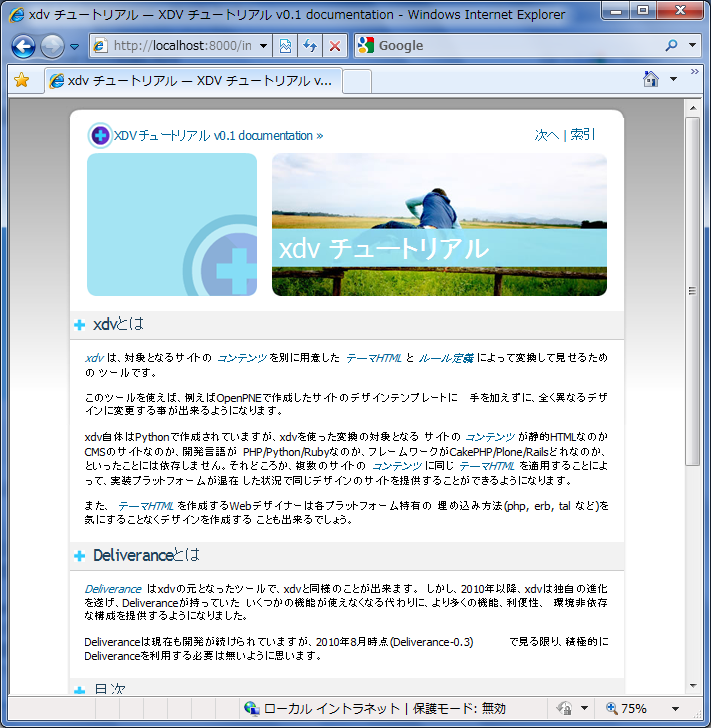Expand the address bar URL dropdown

pyautogui.click(x=263, y=46)
